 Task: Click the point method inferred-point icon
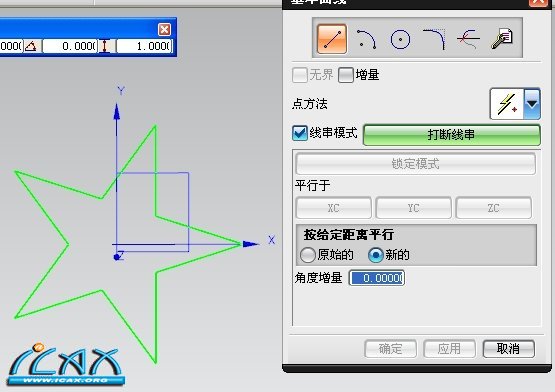coord(507,104)
